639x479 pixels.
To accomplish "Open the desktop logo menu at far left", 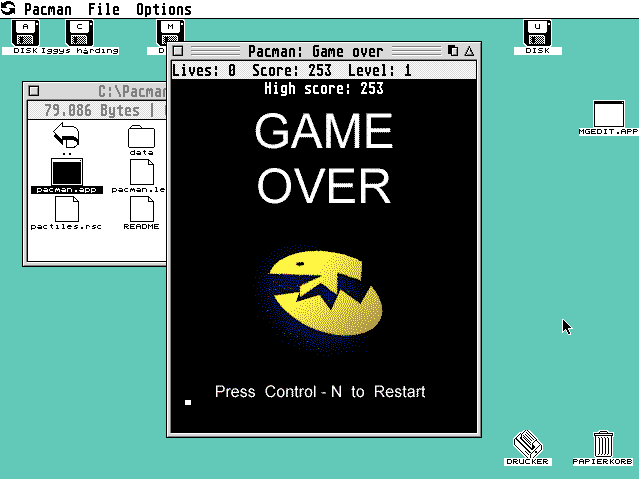I will (9, 9).
